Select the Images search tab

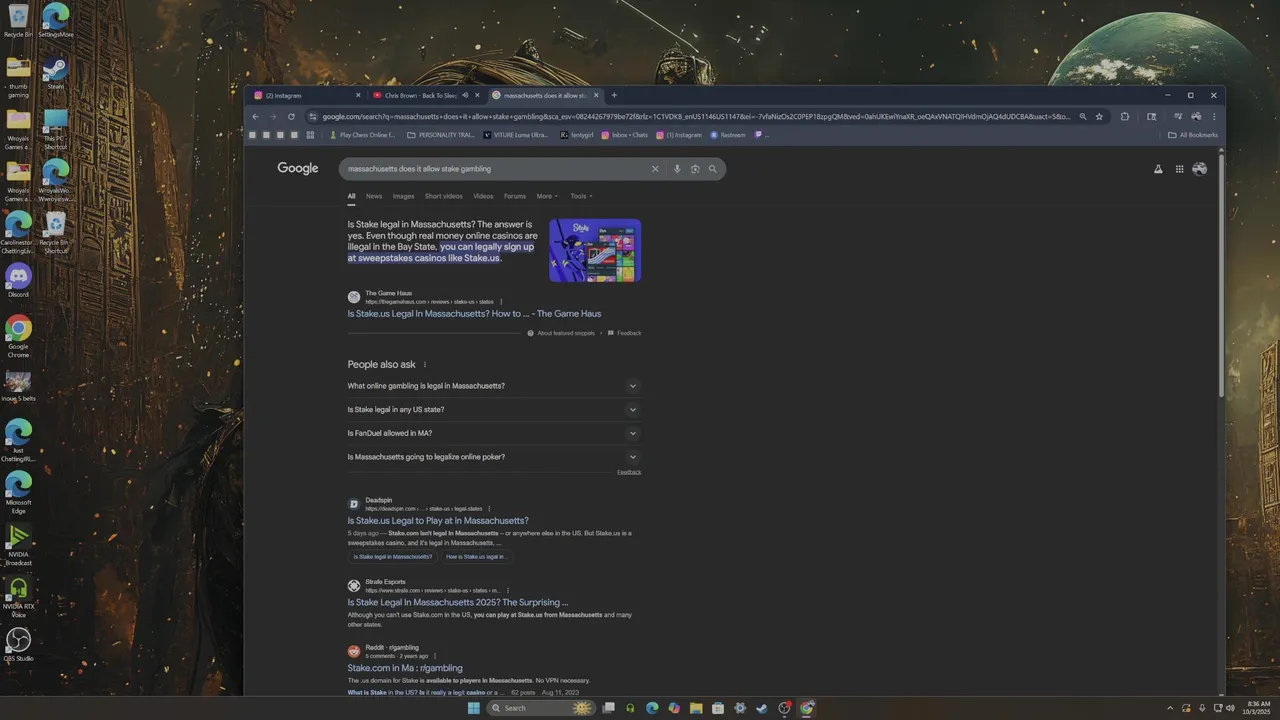pos(403,196)
